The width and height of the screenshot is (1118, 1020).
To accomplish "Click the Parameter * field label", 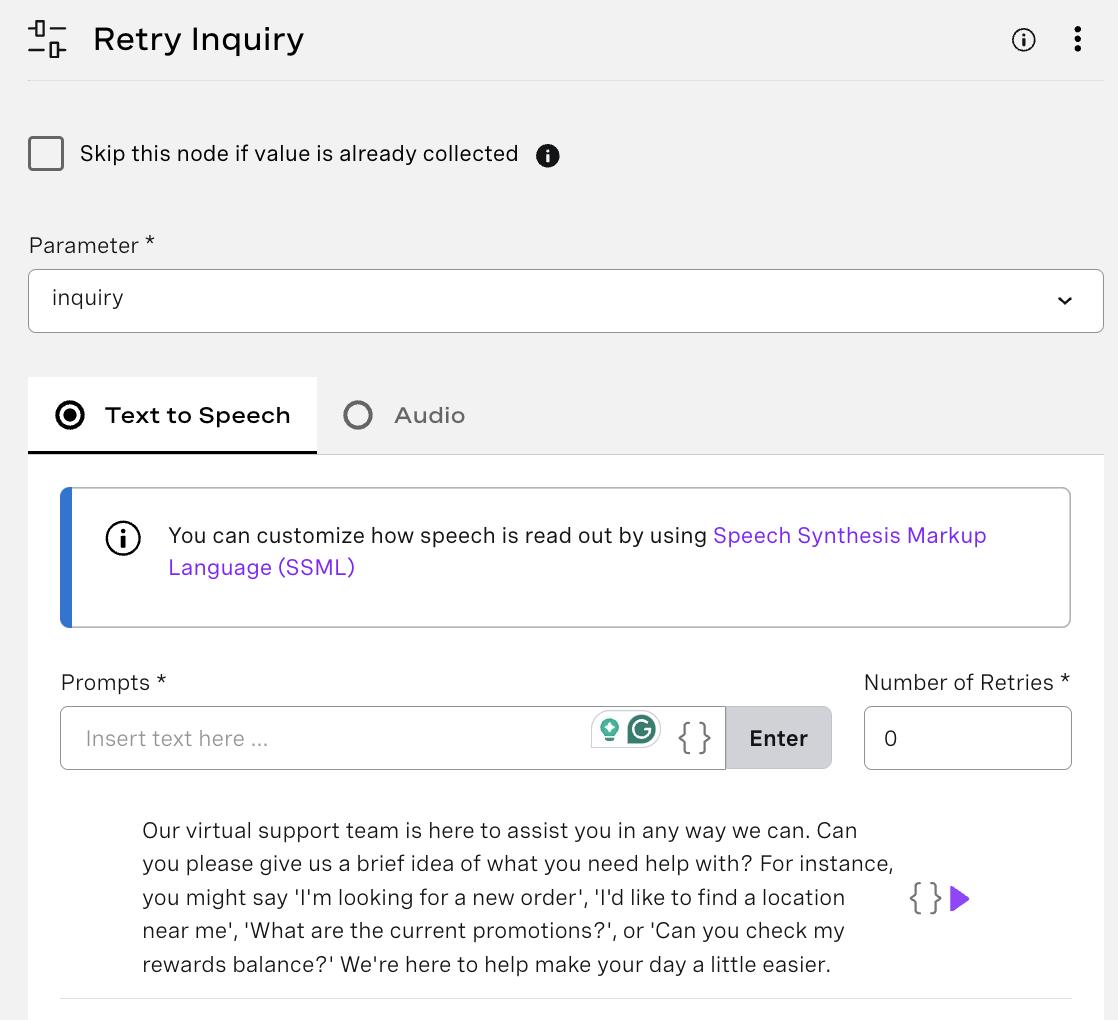I will 91,244.
